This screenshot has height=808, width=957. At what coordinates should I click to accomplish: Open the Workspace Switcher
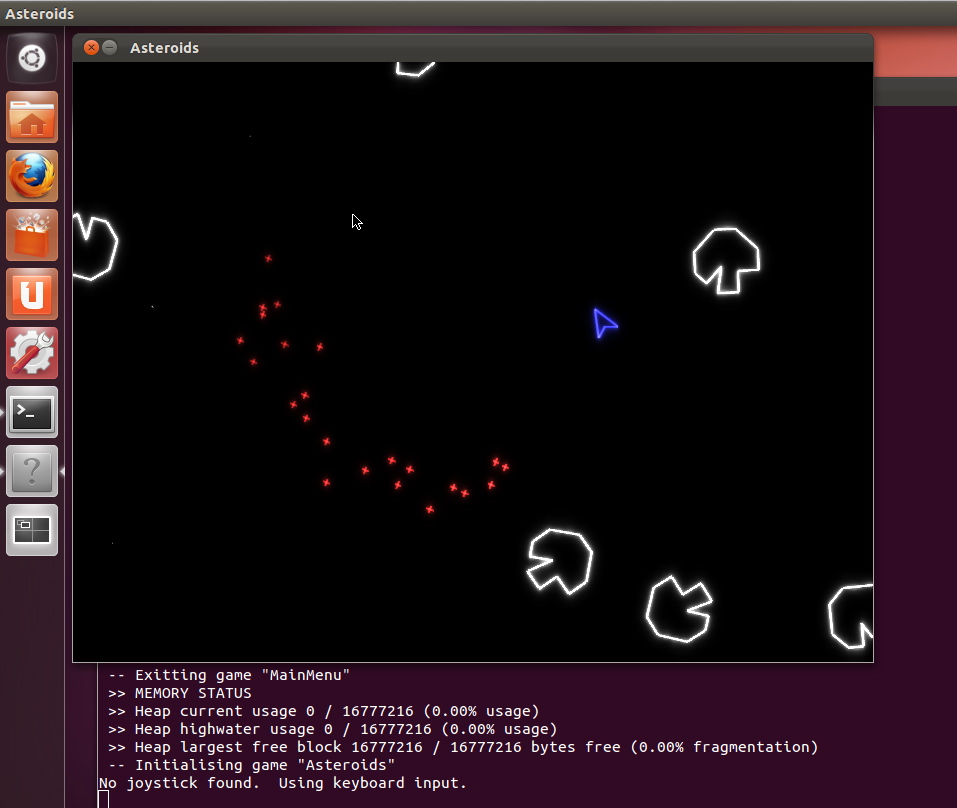pos(32,530)
